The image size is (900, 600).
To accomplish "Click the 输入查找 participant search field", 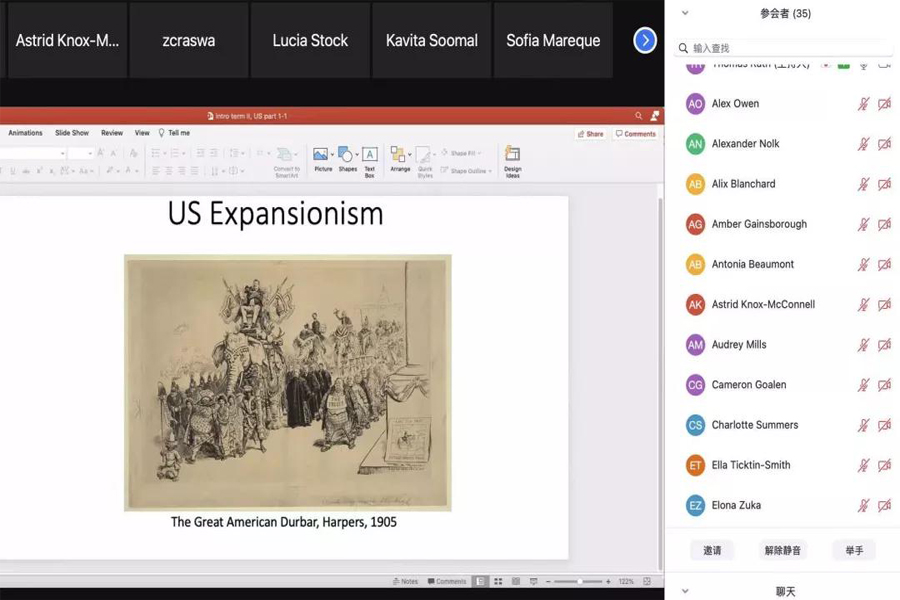I will point(783,48).
